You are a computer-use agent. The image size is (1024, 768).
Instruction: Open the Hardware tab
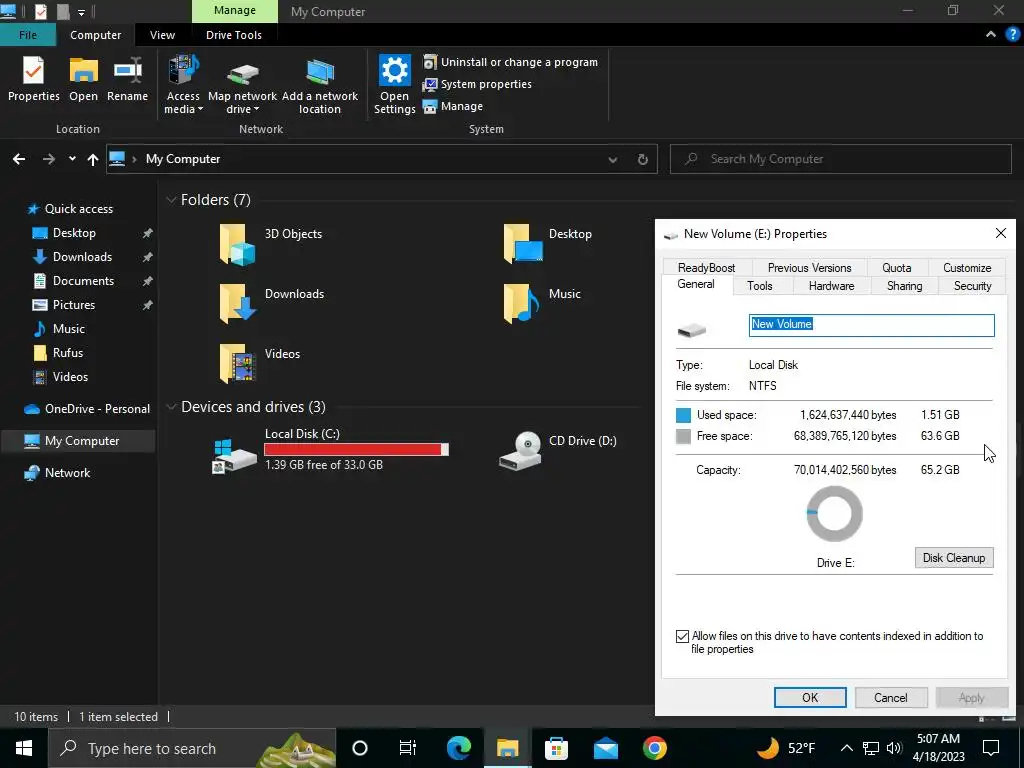(831, 286)
